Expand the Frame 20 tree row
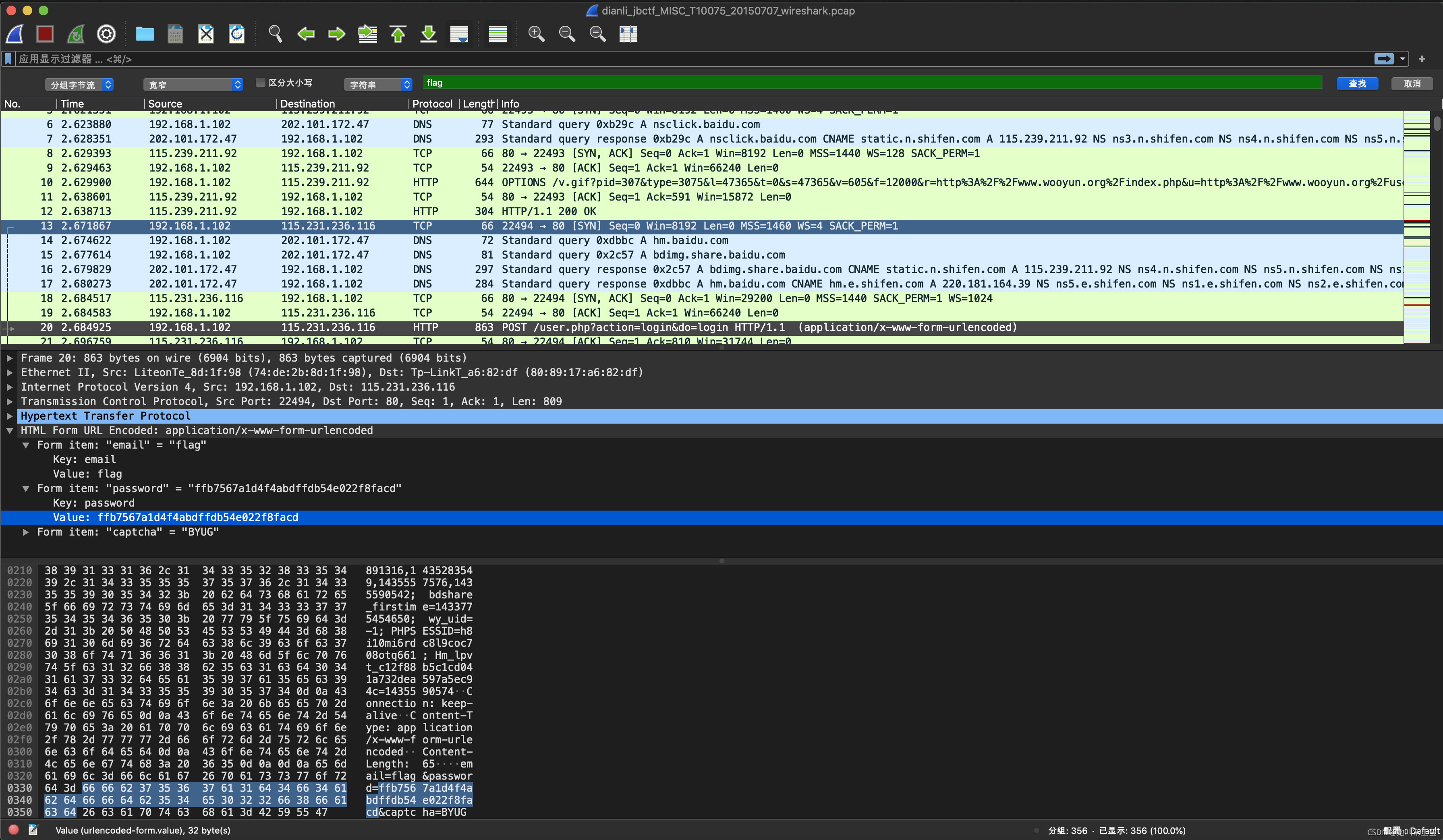The image size is (1443, 840). point(10,358)
